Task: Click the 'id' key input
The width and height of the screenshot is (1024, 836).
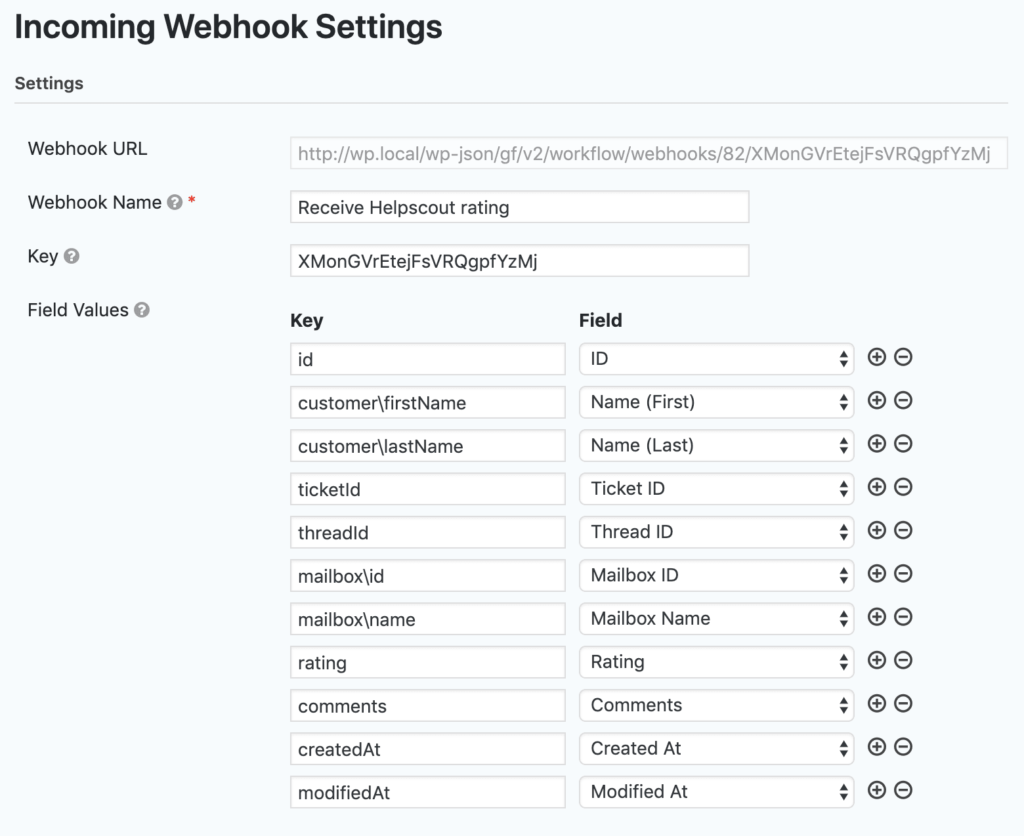Action: coord(428,359)
